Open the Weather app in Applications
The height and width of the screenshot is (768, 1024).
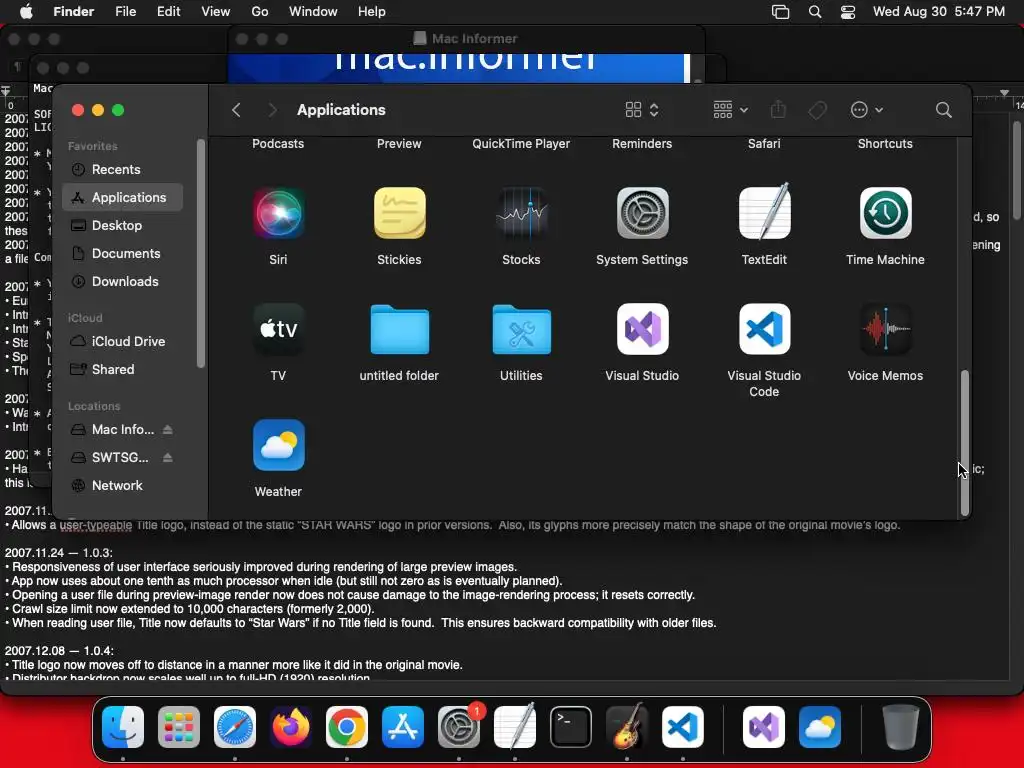[278, 445]
